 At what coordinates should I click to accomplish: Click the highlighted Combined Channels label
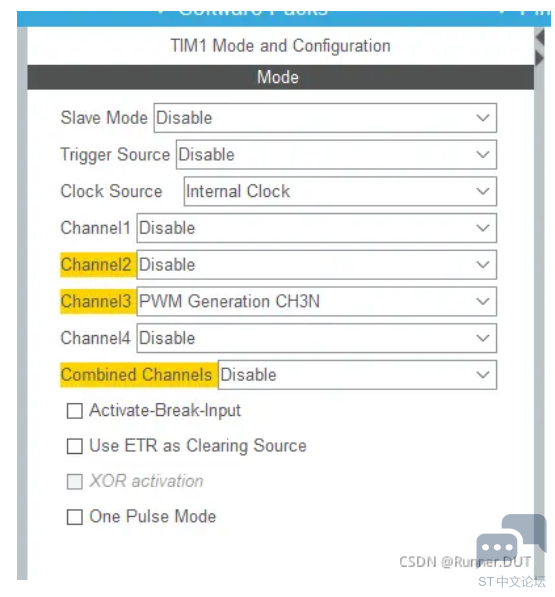tap(136, 375)
